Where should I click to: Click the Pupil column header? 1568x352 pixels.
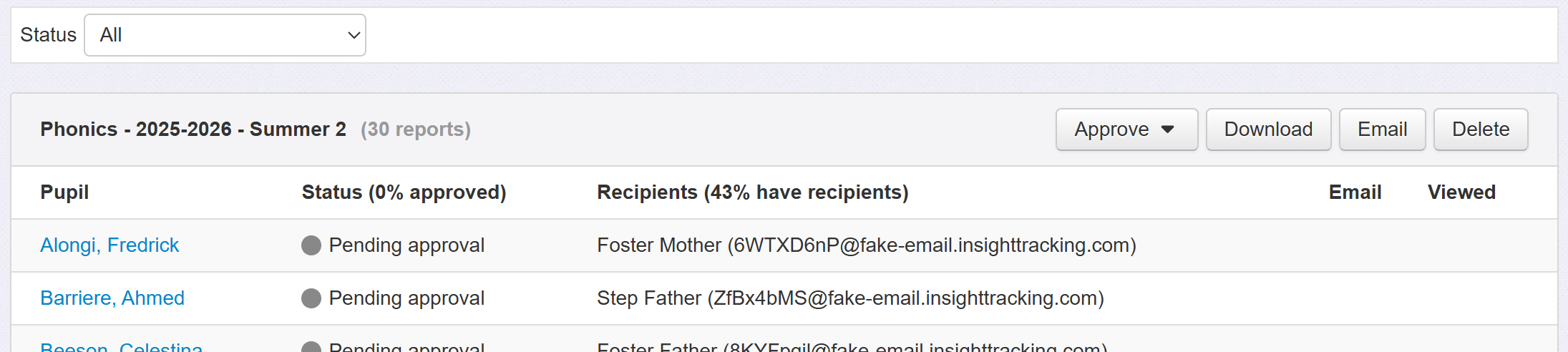64,192
